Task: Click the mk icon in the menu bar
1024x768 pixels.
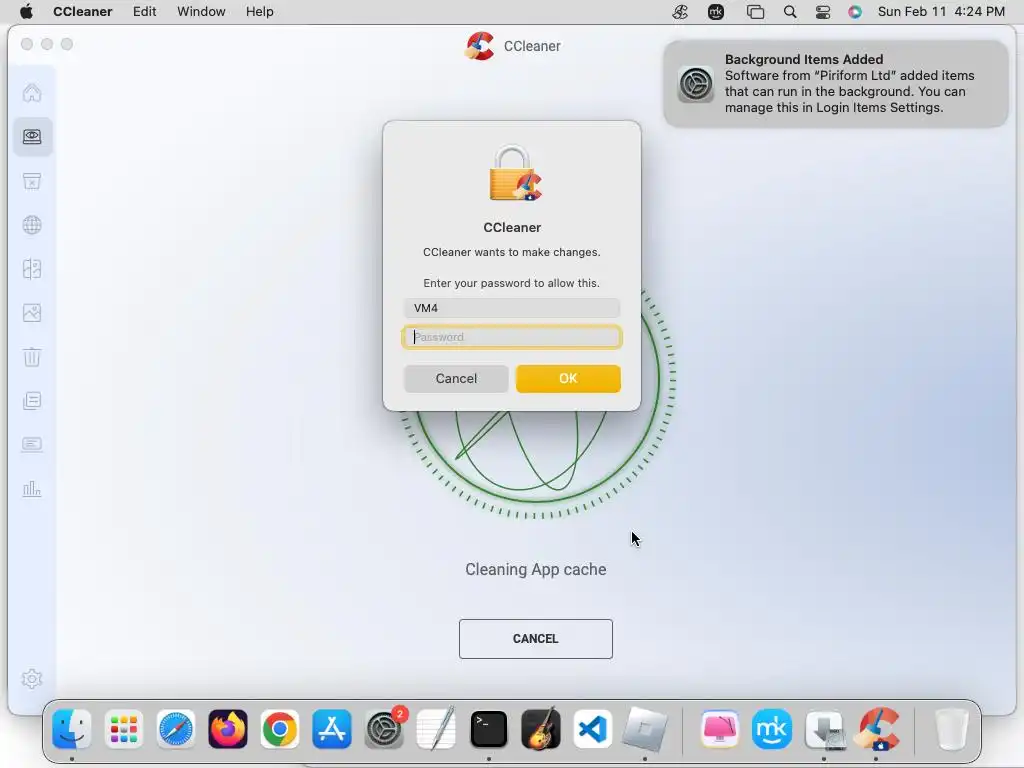Action: pyautogui.click(x=716, y=12)
